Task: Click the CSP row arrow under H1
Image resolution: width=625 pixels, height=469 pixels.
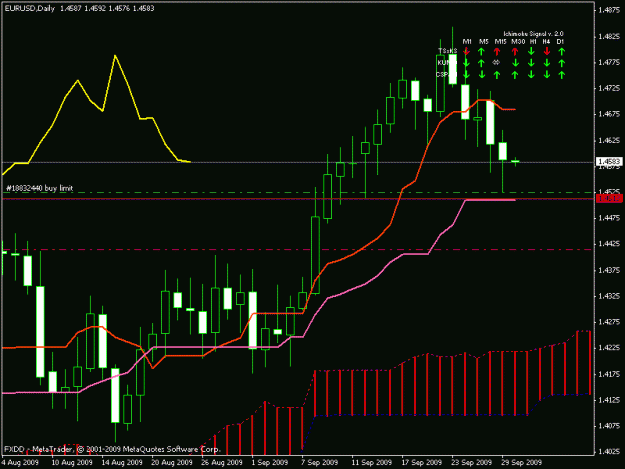Action: pos(531,75)
